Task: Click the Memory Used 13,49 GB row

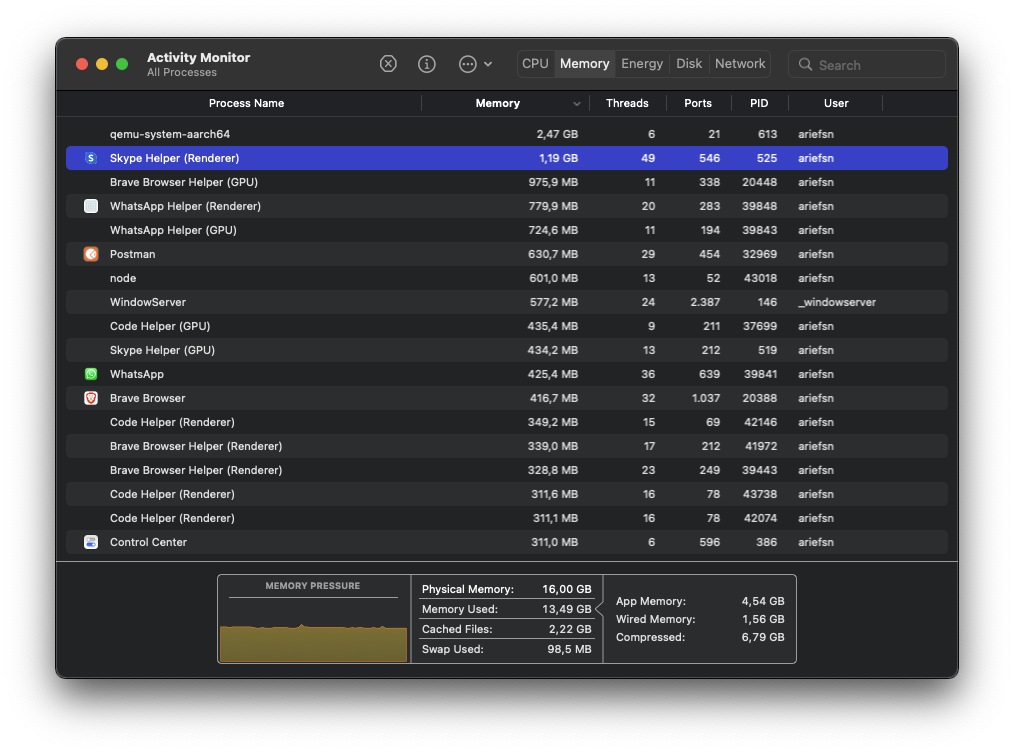Action: coord(506,609)
